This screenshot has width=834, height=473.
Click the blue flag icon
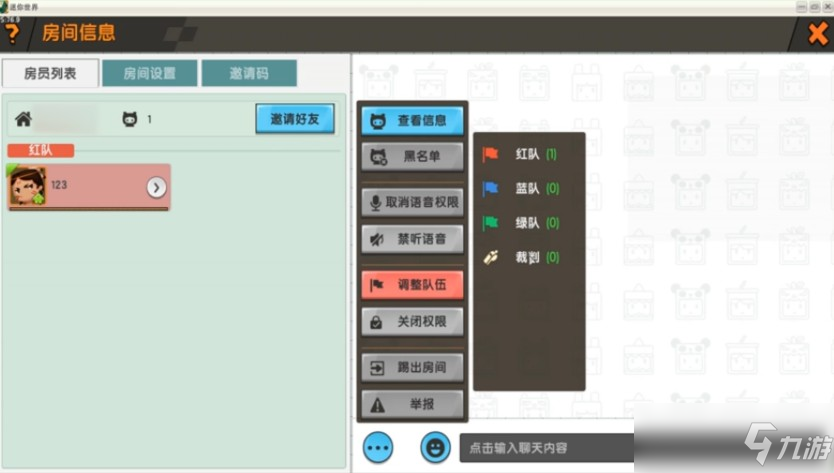click(490, 188)
